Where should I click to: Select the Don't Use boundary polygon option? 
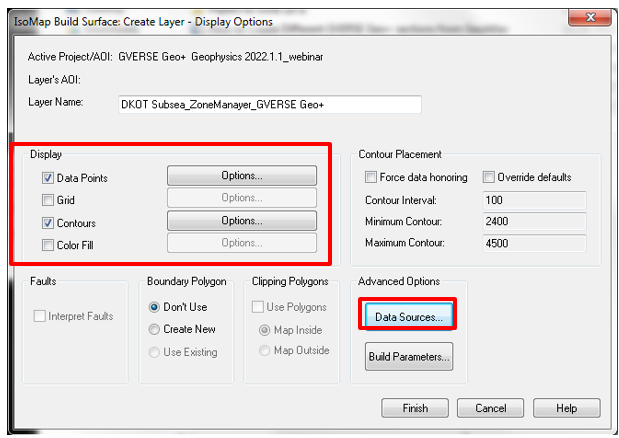coord(154,307)
